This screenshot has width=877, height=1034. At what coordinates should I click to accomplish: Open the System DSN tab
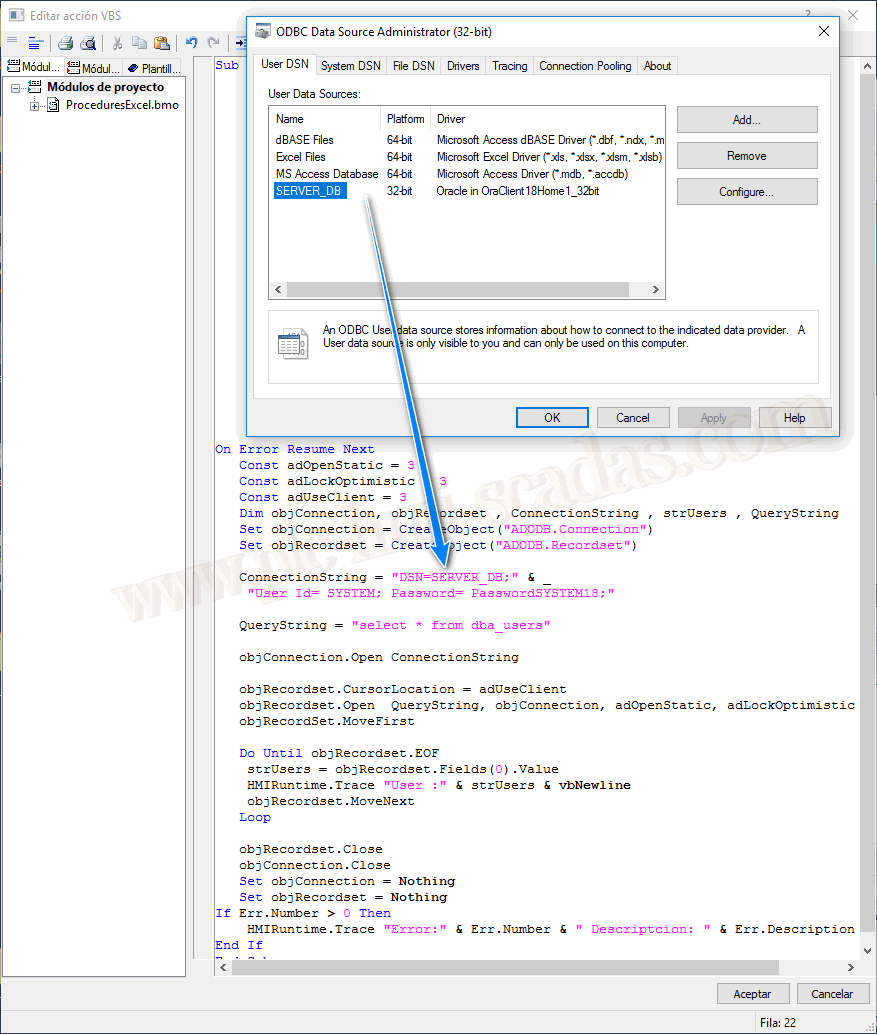point(350,66)
